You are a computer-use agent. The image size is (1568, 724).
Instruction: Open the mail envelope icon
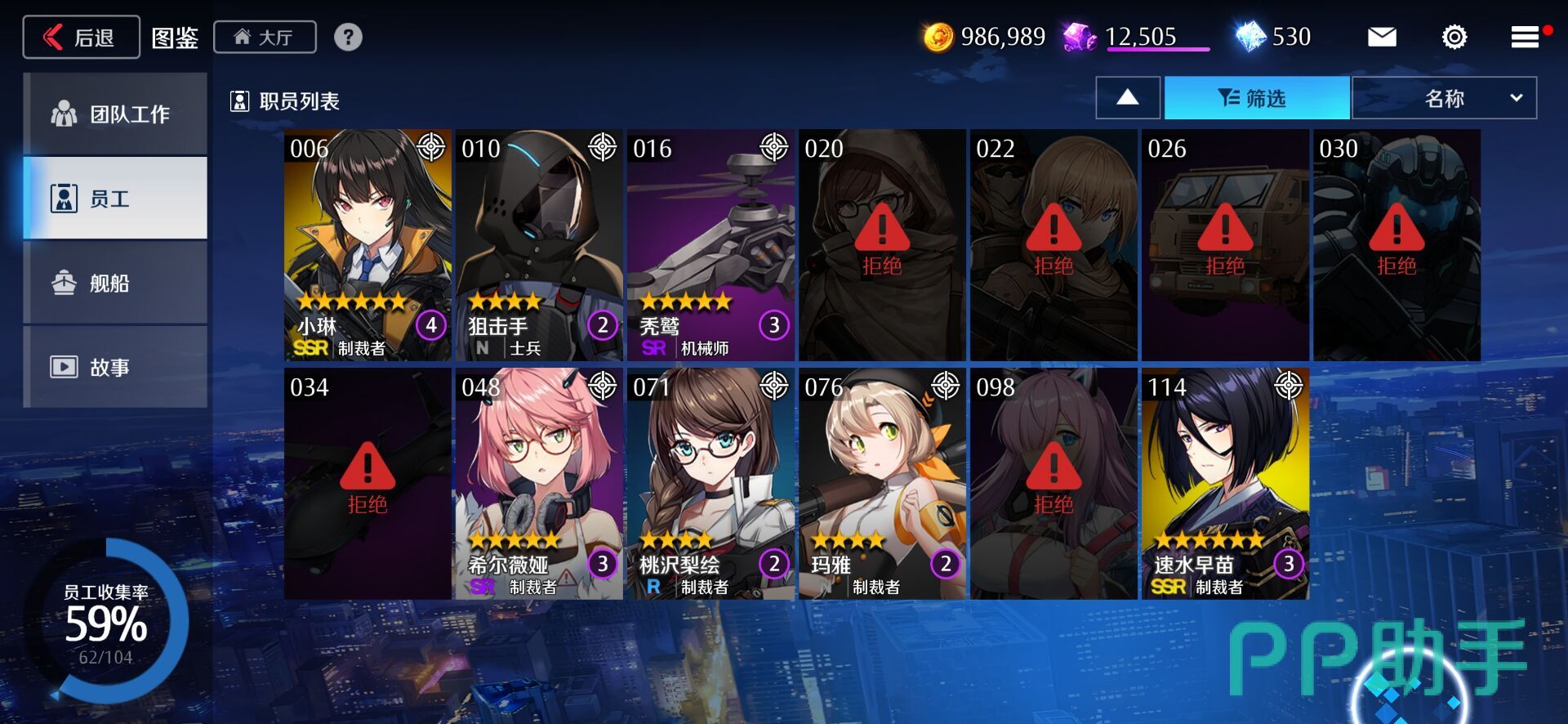coord(1382,37)
